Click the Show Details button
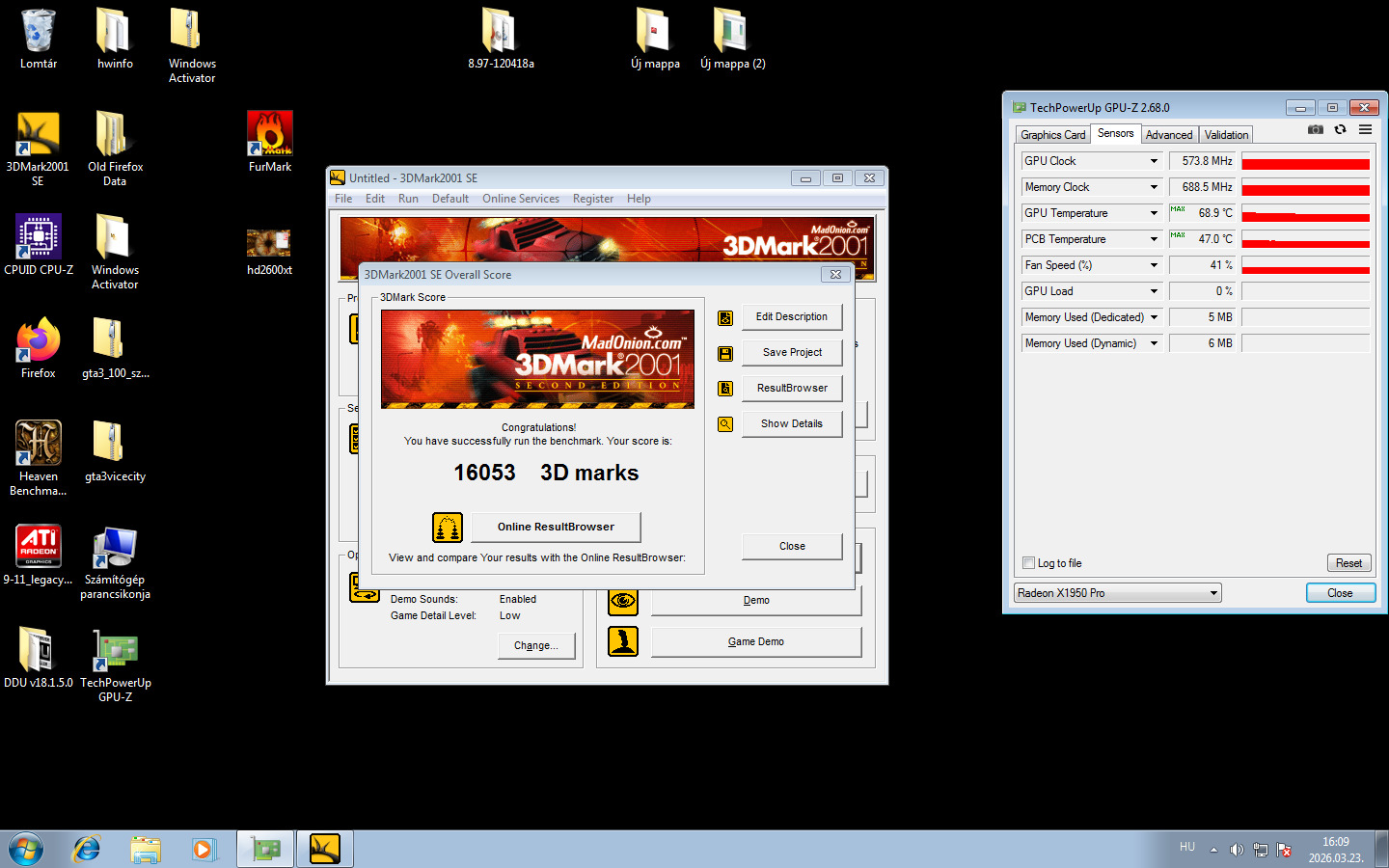1389x868 pixels. tap(792, 424)
